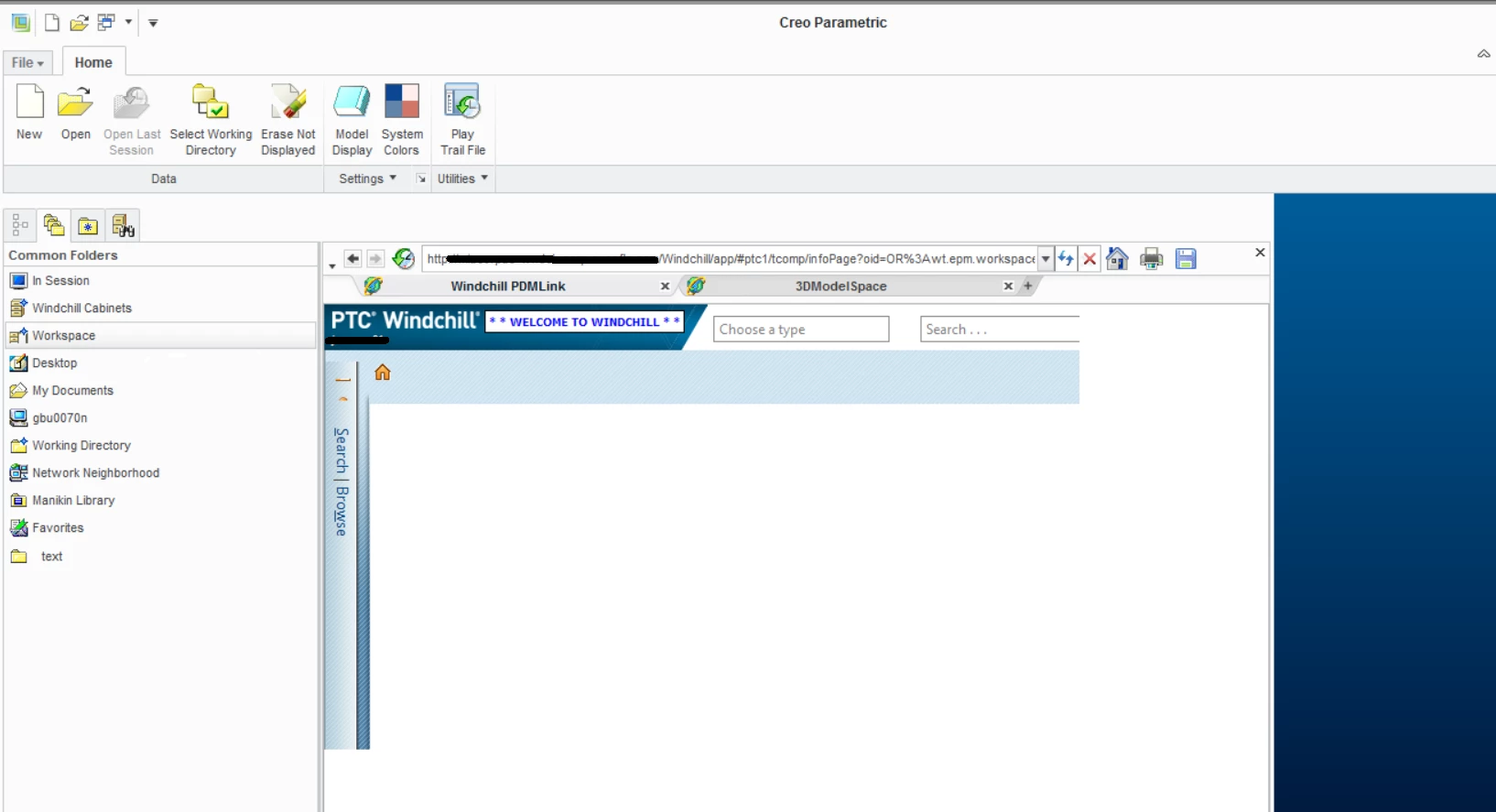Click browser Refresh page icon

(1066, 259)
